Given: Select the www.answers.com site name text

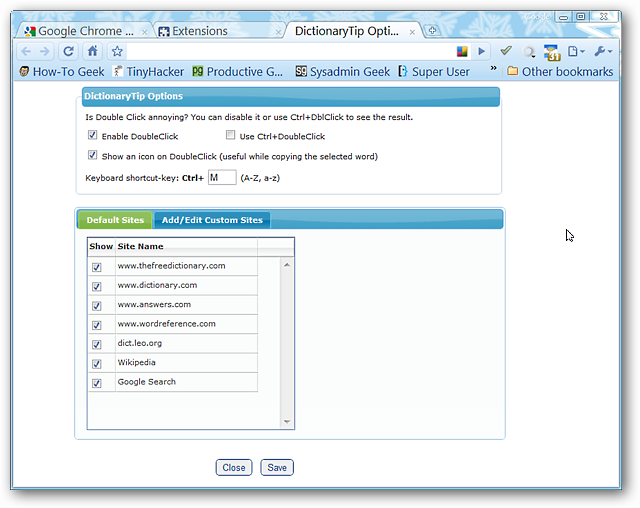Looking at the screenshot, I should [x=154, y=304].
